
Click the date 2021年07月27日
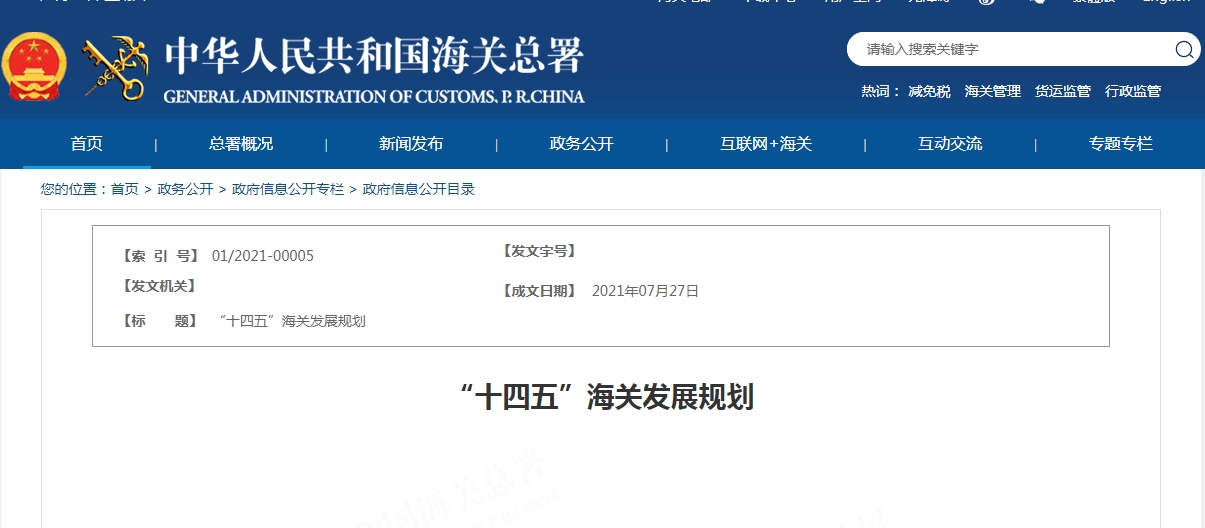point(645,291)
